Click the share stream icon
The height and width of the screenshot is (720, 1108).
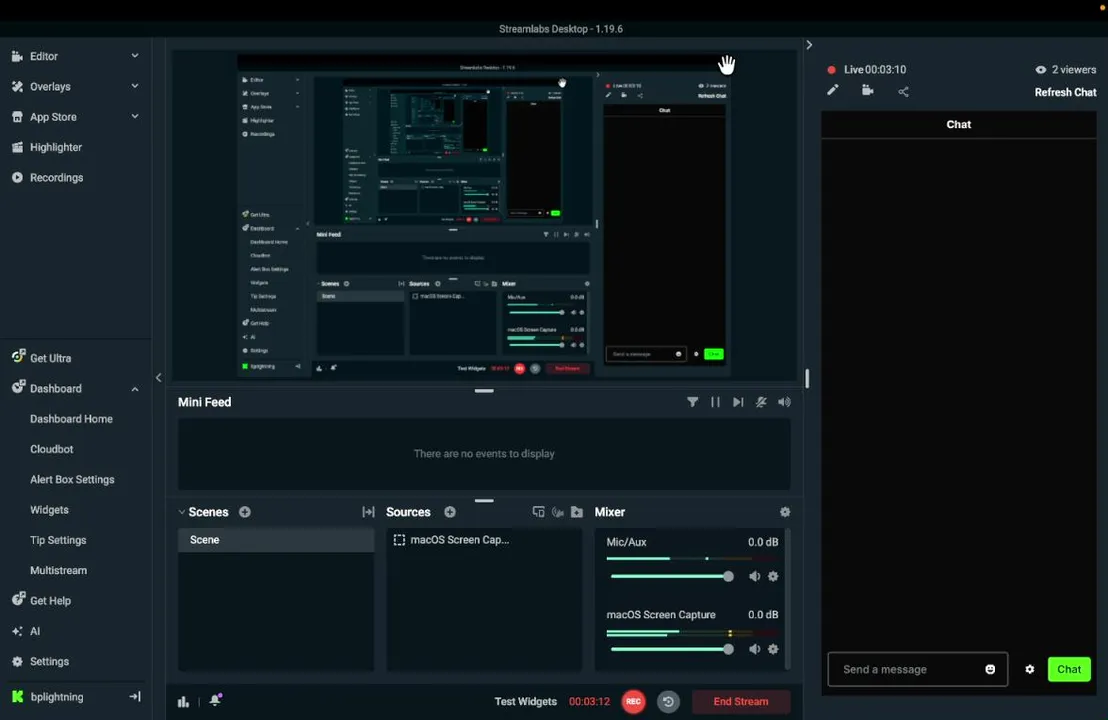point(903,91)
